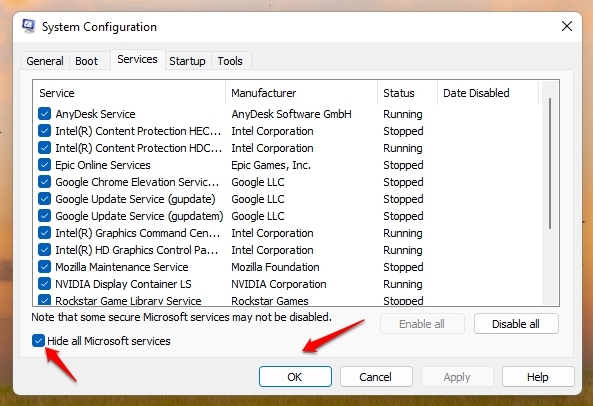Click Mozilla Foundation manufacturer cell
This screenshot has width=593, height=406.
[275, 267]
